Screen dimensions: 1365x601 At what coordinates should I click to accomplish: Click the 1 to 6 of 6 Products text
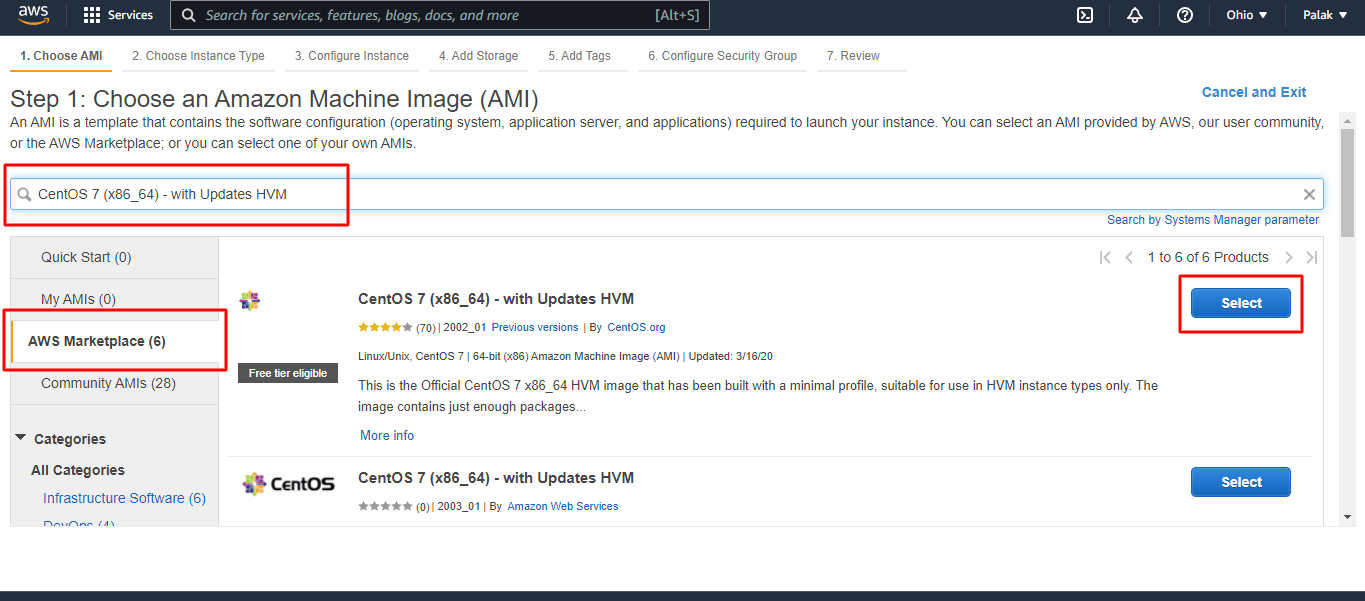[x=1208, y=257]
